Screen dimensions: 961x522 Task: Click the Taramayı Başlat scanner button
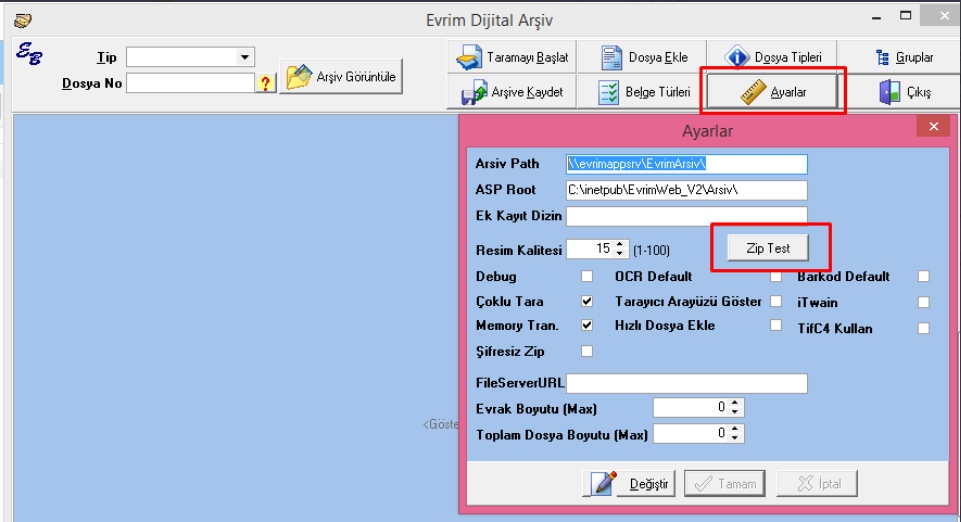click(512, 57)
